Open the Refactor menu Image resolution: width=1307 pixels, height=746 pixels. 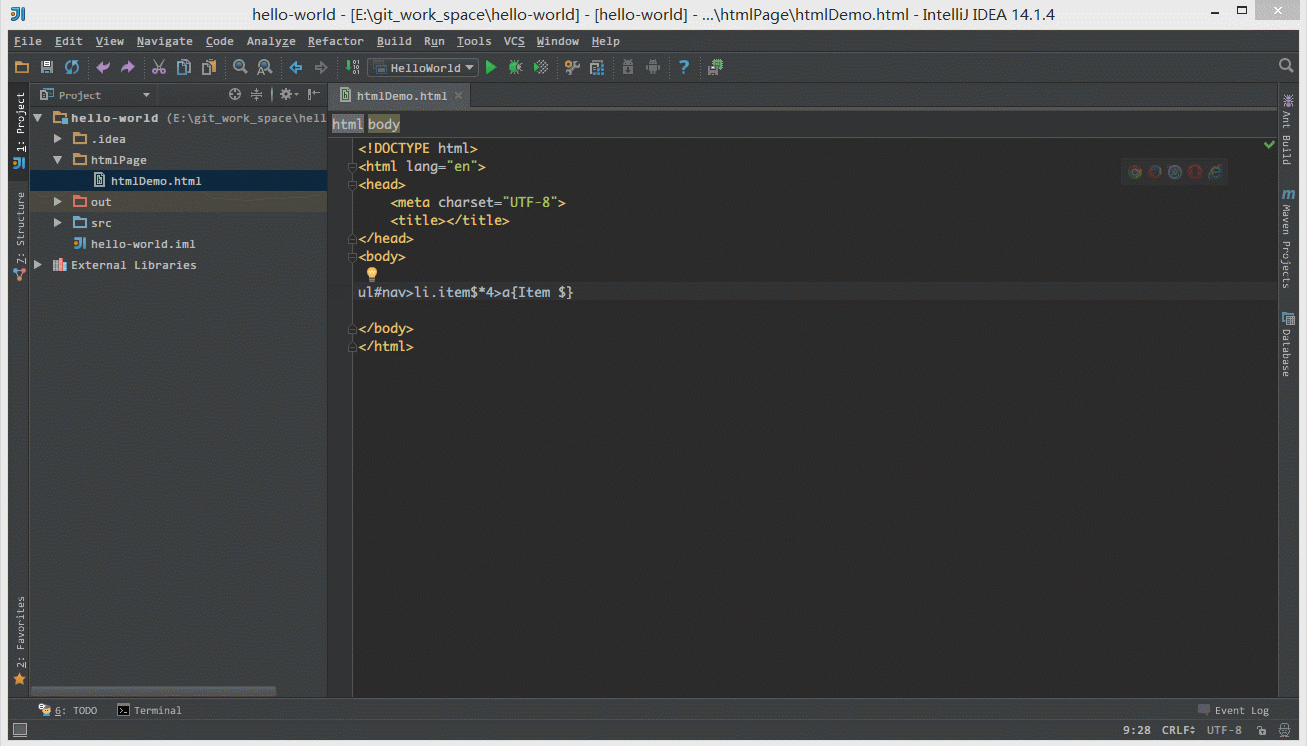(x=335, y=41)
